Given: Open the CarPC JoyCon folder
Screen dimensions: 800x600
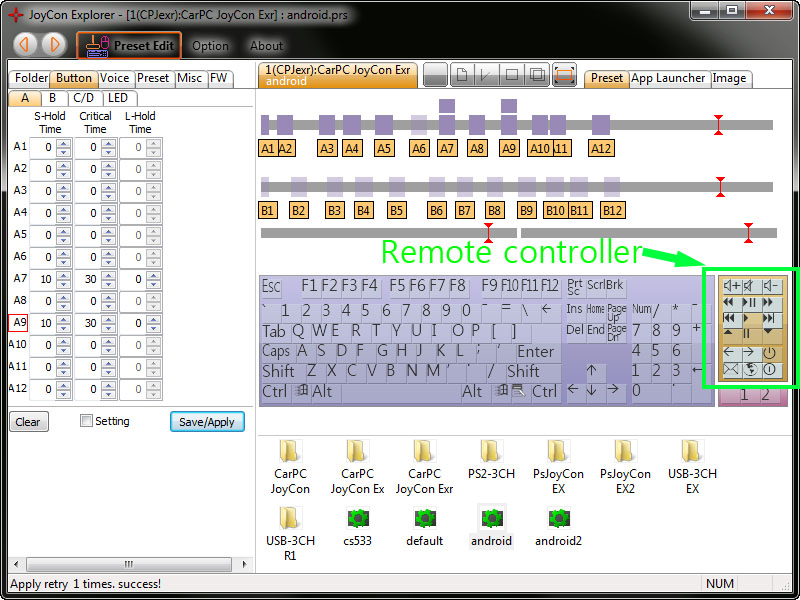Looking at the screenshot, I should point(290,467).
